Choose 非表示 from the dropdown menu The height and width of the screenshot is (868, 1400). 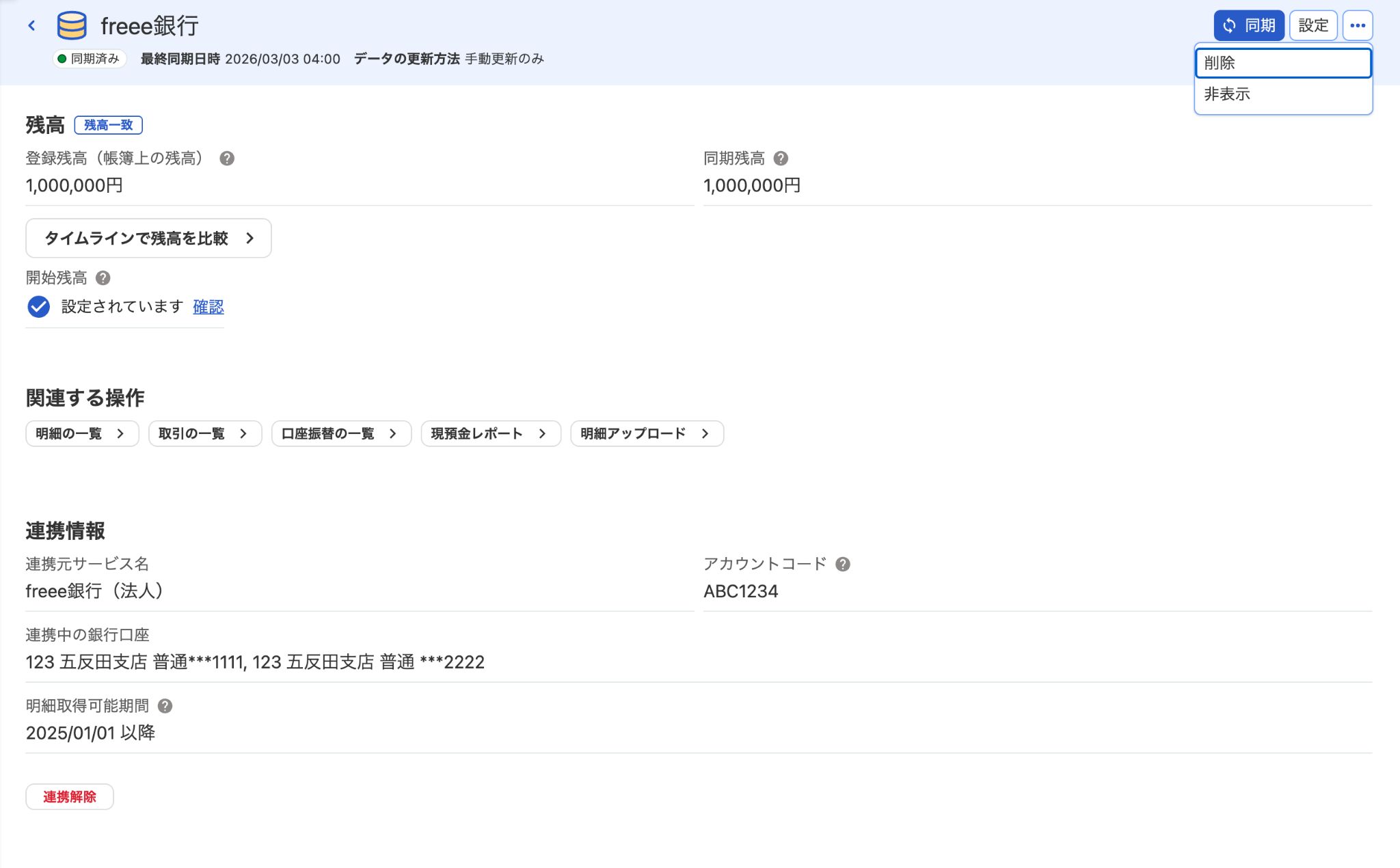click(1283, 94)
